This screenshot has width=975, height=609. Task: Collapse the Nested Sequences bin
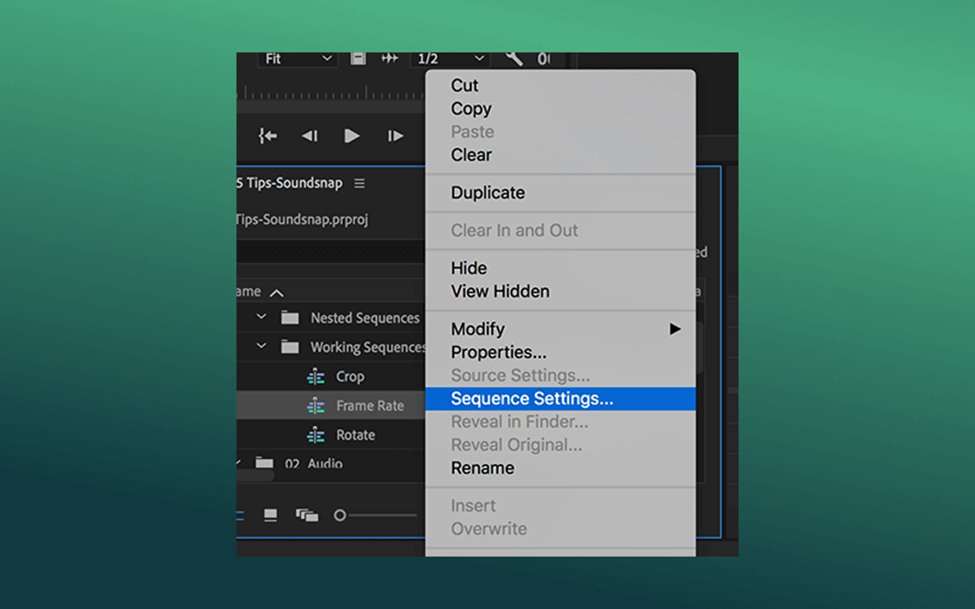click(261, 317)
